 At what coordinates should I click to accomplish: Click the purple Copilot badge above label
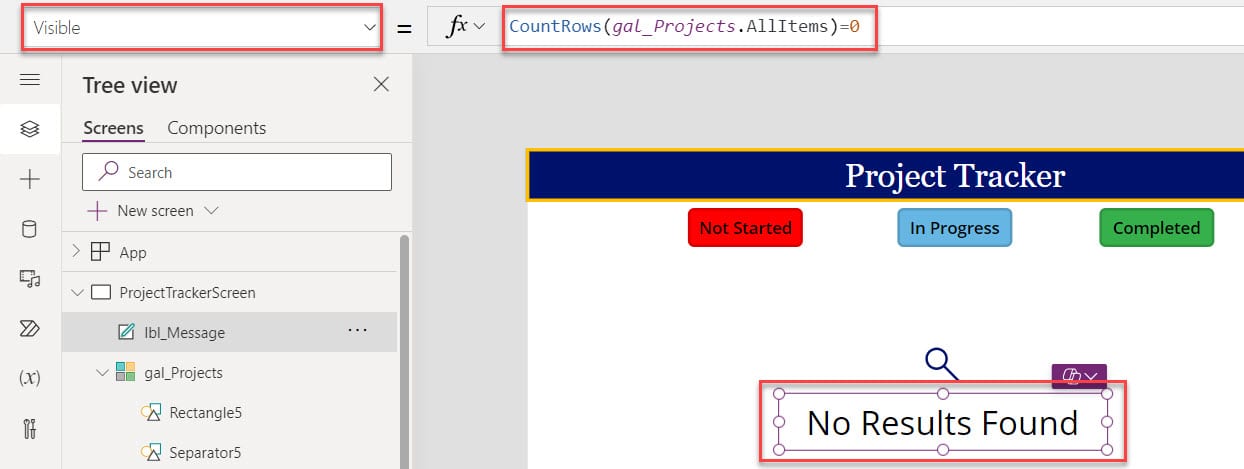click(x=1079, y=376)
